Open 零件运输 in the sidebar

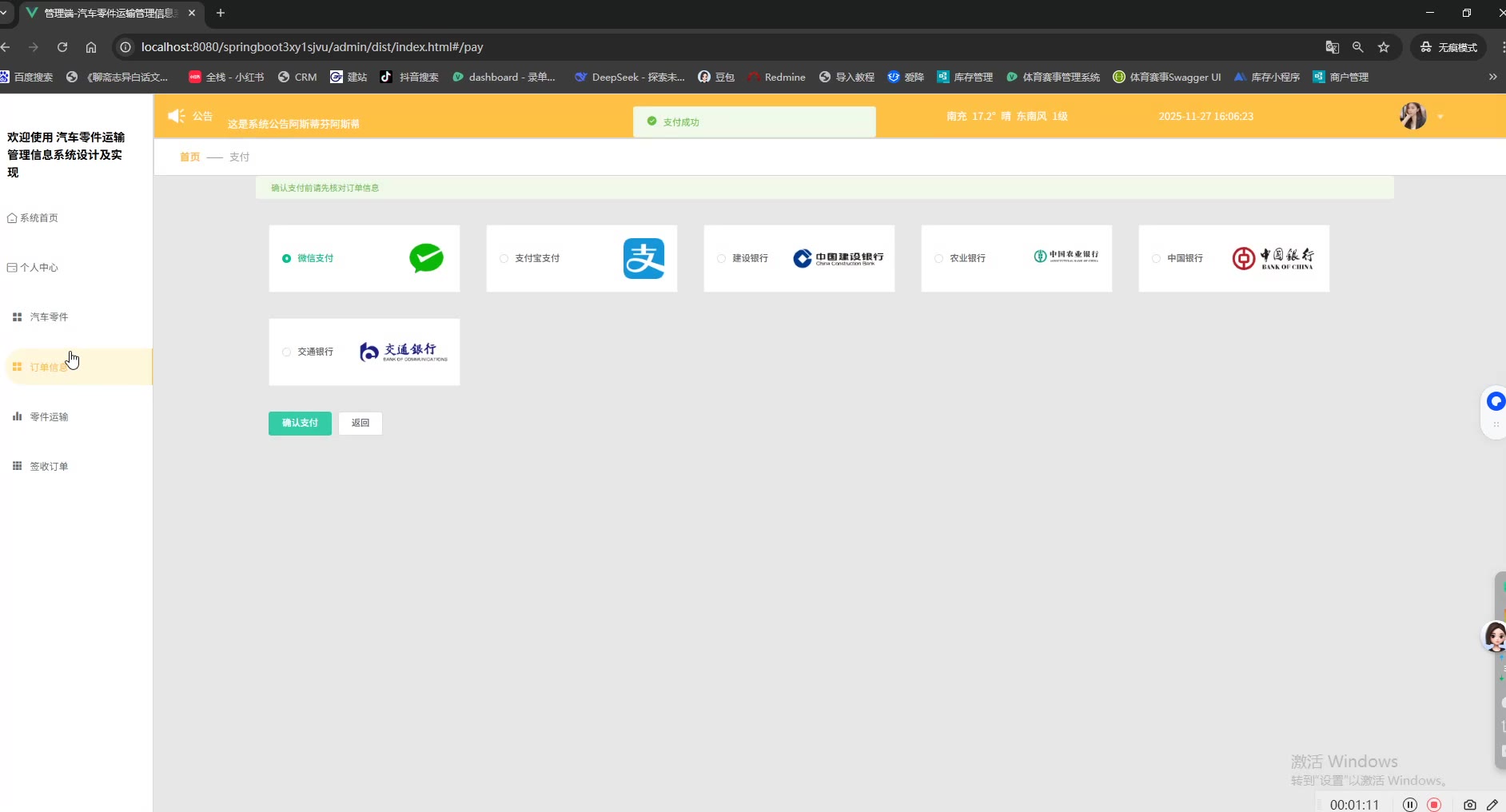tap(41, 416)
